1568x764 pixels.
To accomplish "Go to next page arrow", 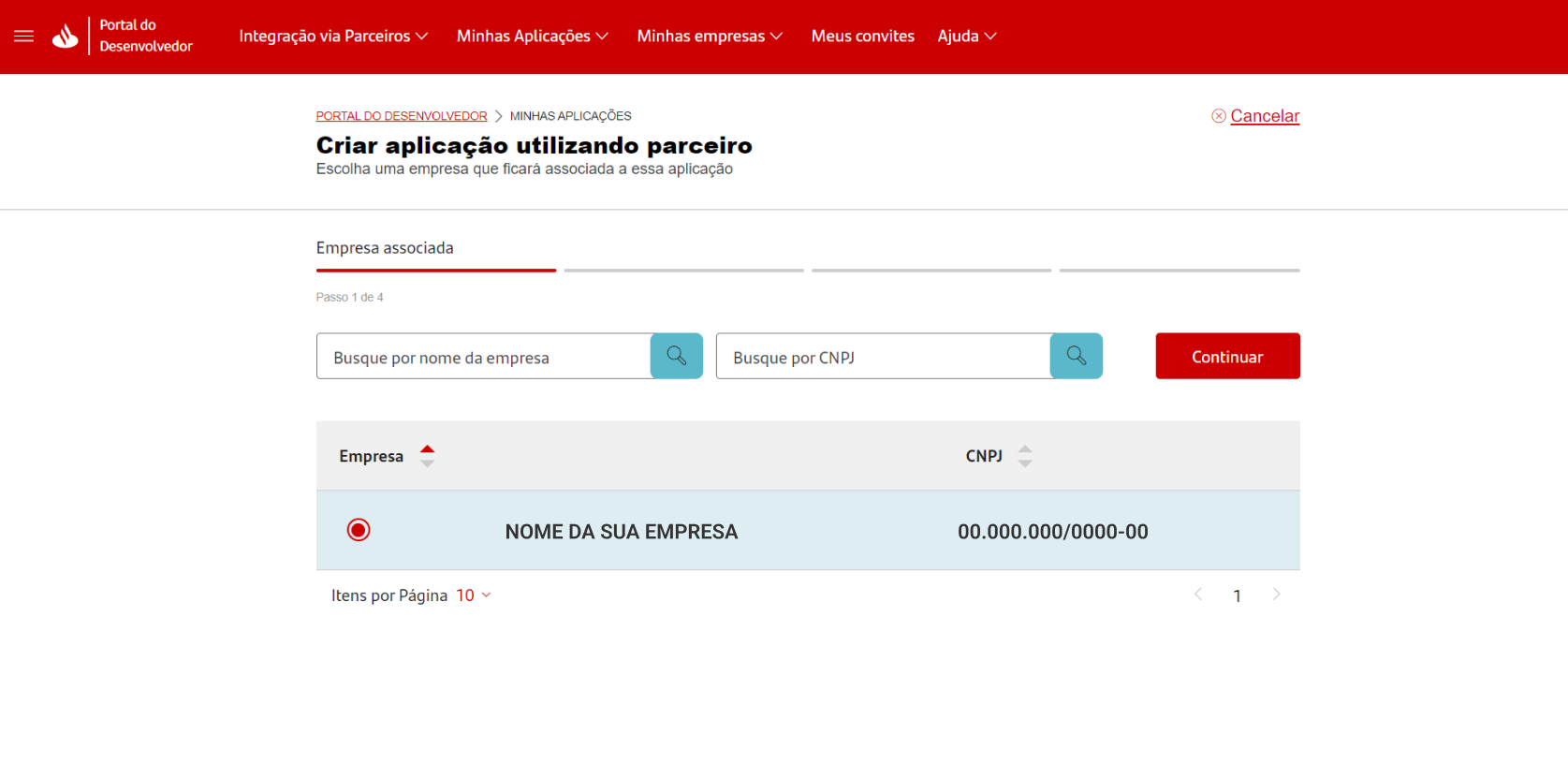I will click(1276, 595).
